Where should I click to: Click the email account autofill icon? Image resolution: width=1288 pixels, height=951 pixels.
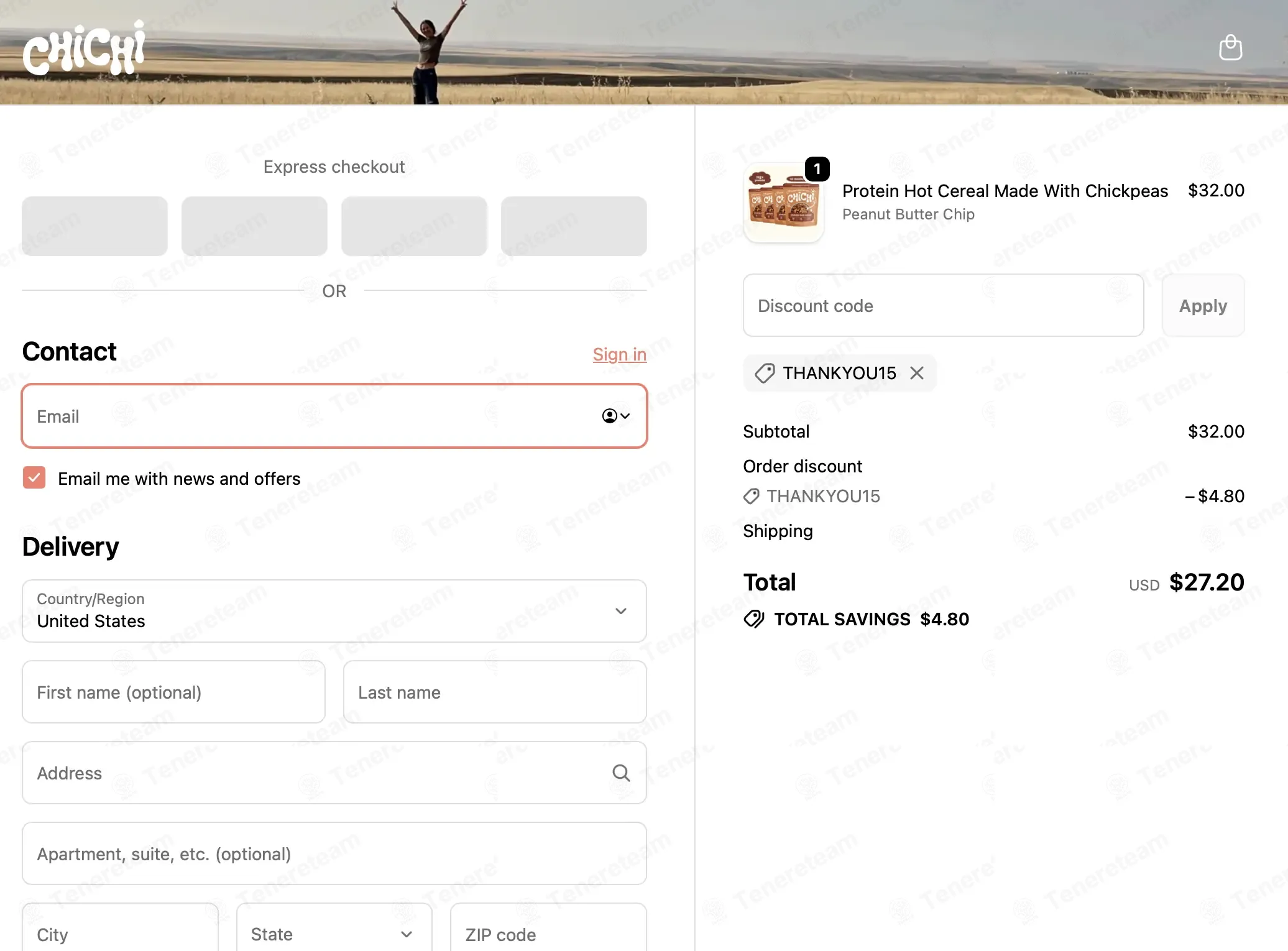(616, 416)
